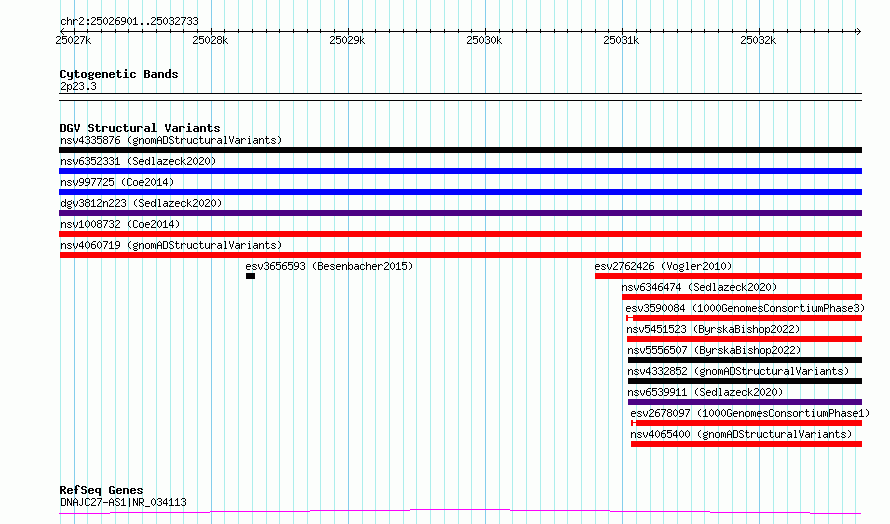Image resolution: width=890 pixels, height=524 pixels.
Task: Click the RefSeq Genes track title
Action: tap(101, 490)
